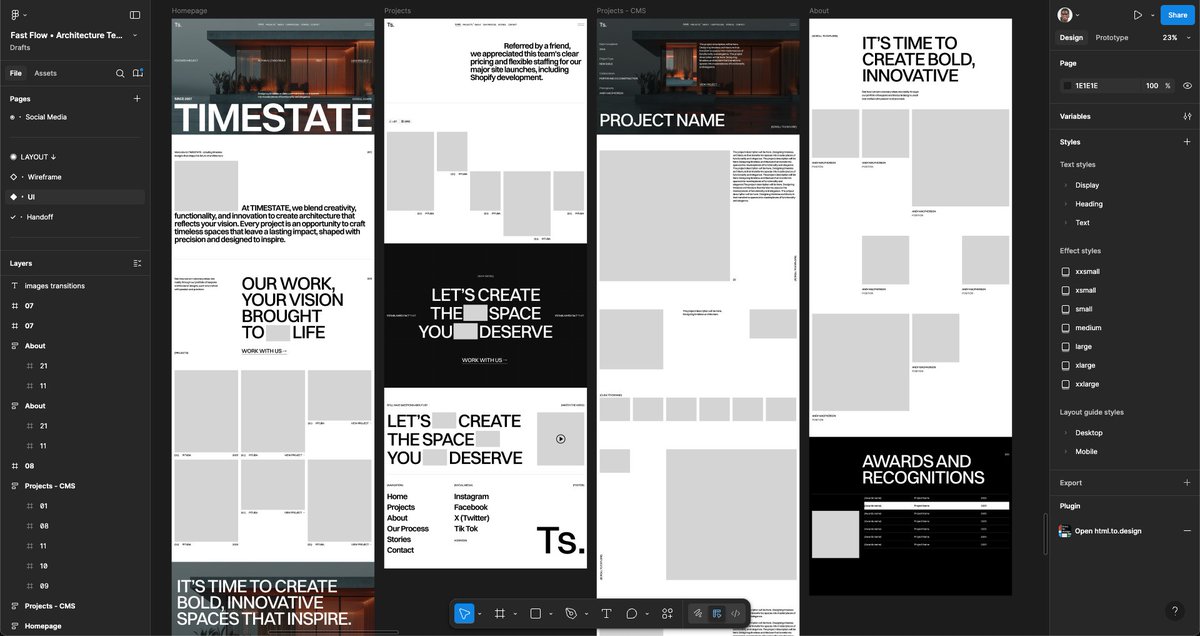The image size is (1200, 636).
Task: Switch to Dev Mode via the code icon
Action: tap(735, 613)
